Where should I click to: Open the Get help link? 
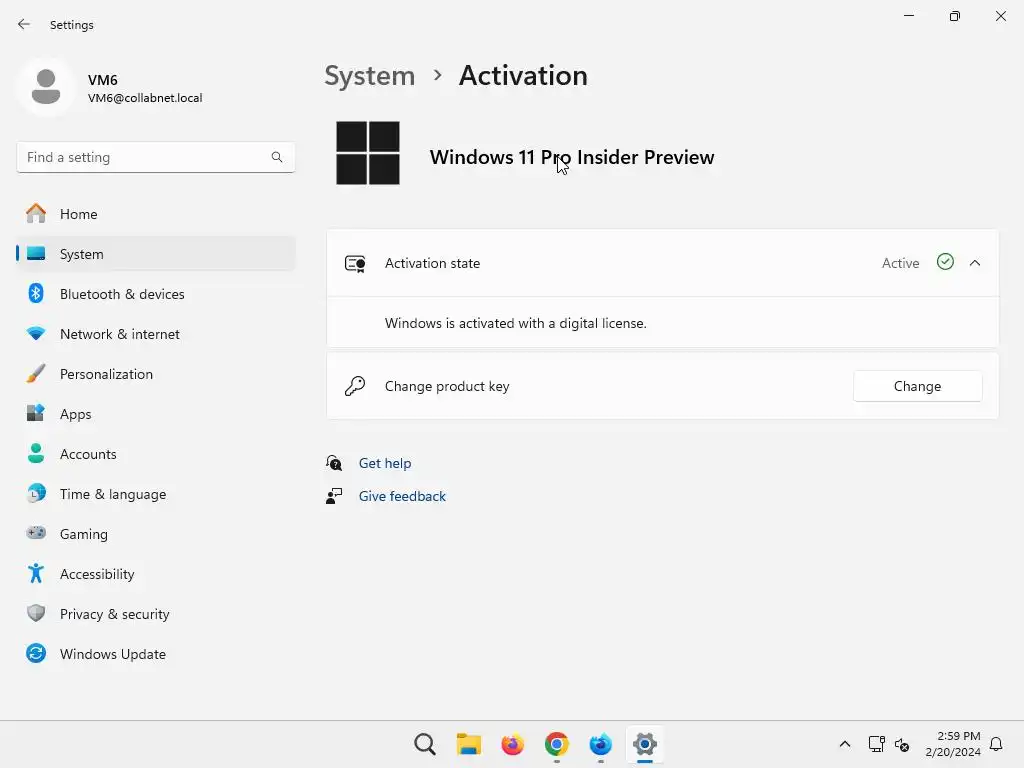(x=385, y=463)
